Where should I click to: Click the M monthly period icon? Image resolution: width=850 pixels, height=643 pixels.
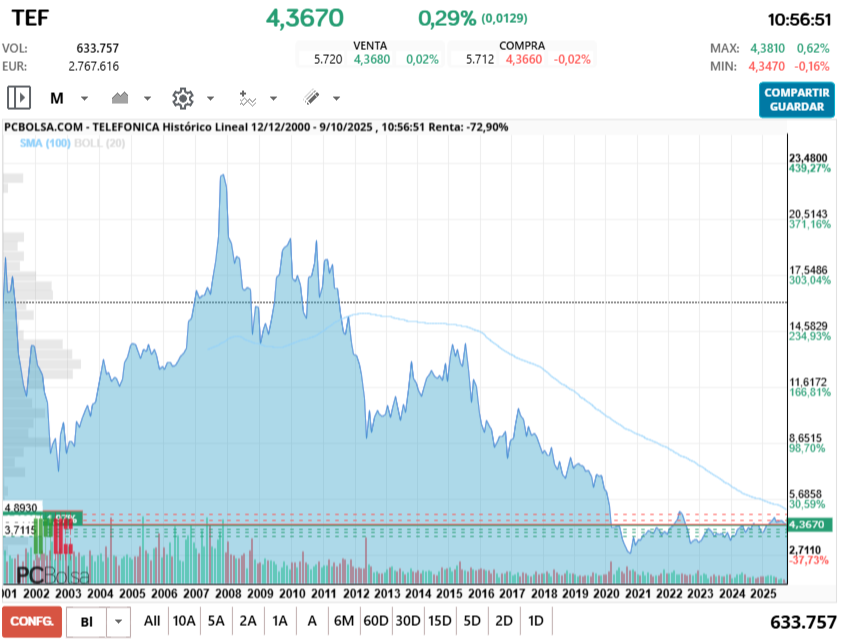coord(57,98)
